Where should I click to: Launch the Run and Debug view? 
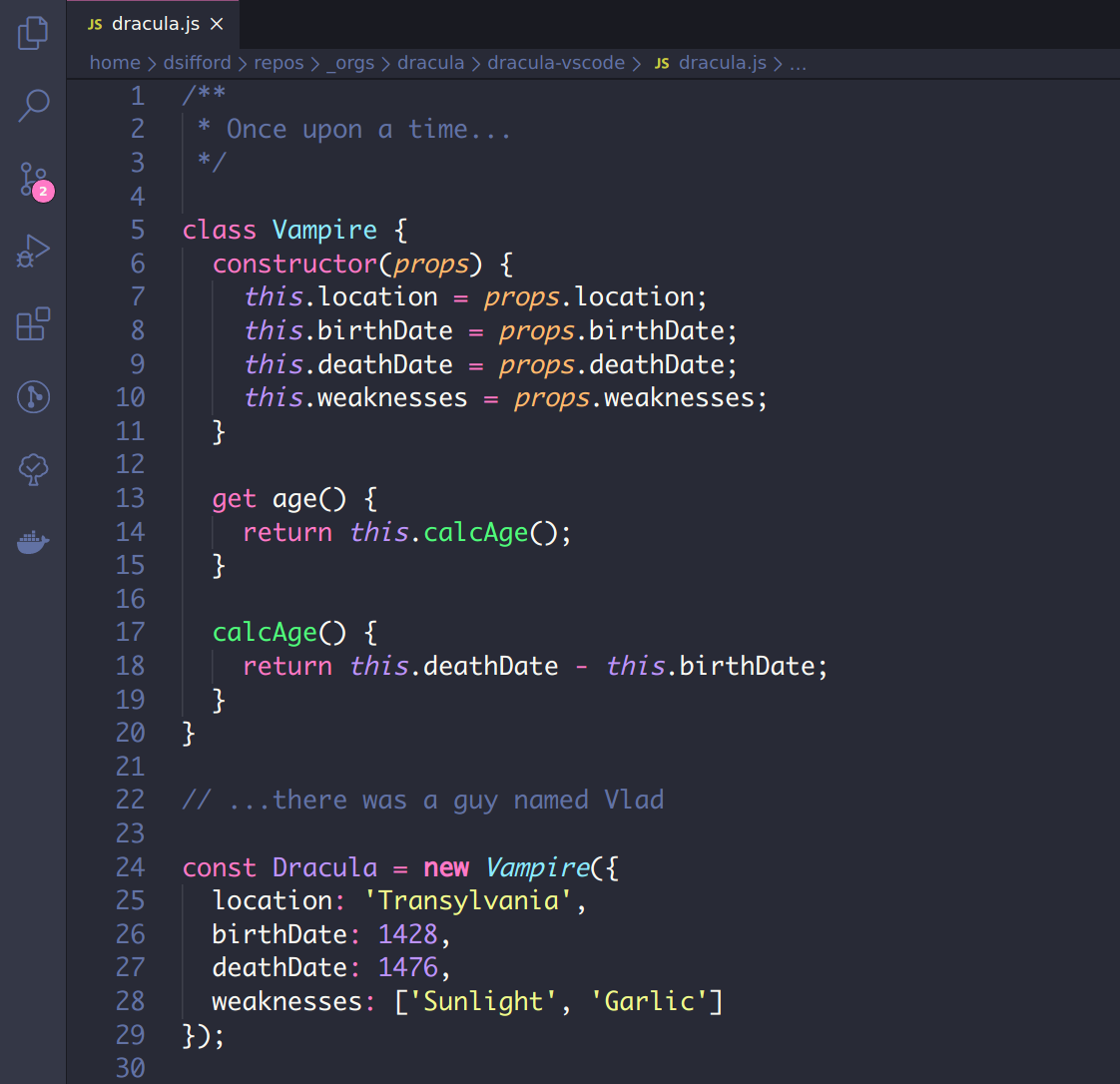click(33, 252)
